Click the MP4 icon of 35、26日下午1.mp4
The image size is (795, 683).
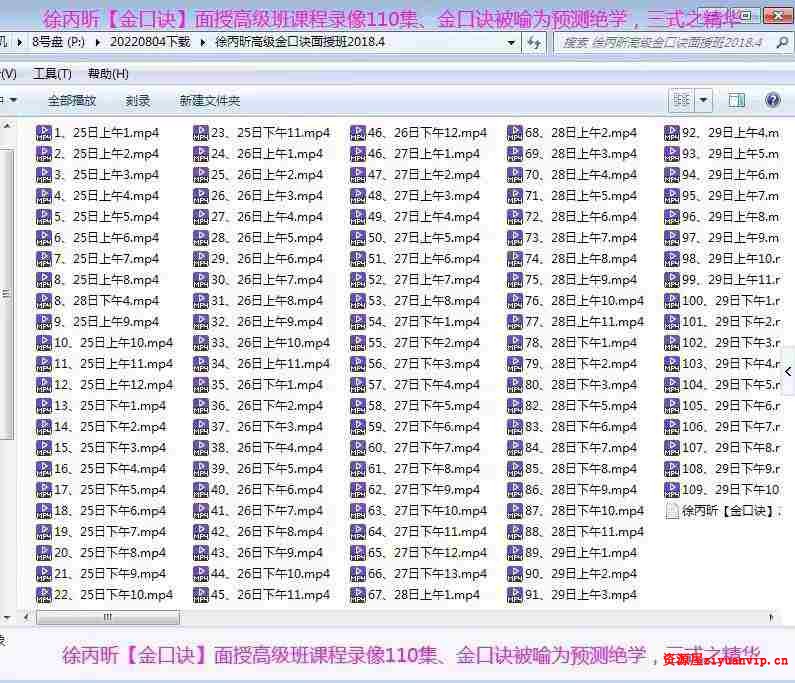(x=201, y=385)
